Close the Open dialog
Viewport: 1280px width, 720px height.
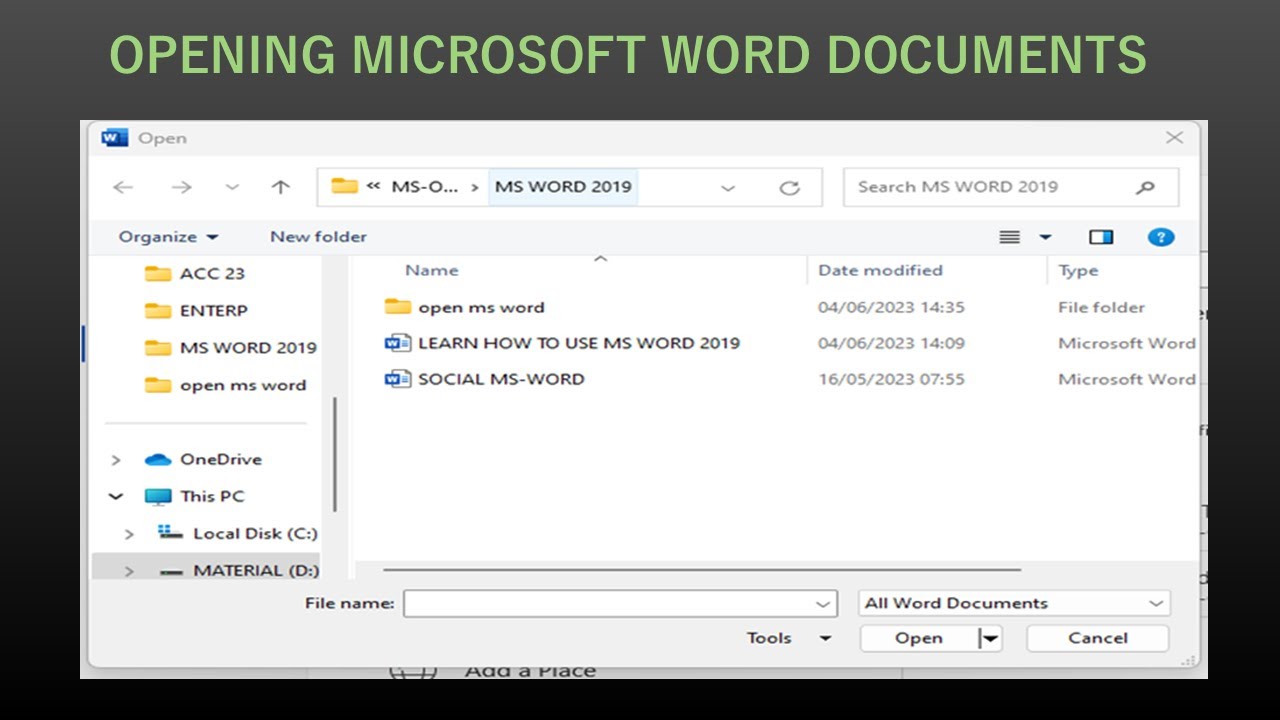[x=1175, y=138]
